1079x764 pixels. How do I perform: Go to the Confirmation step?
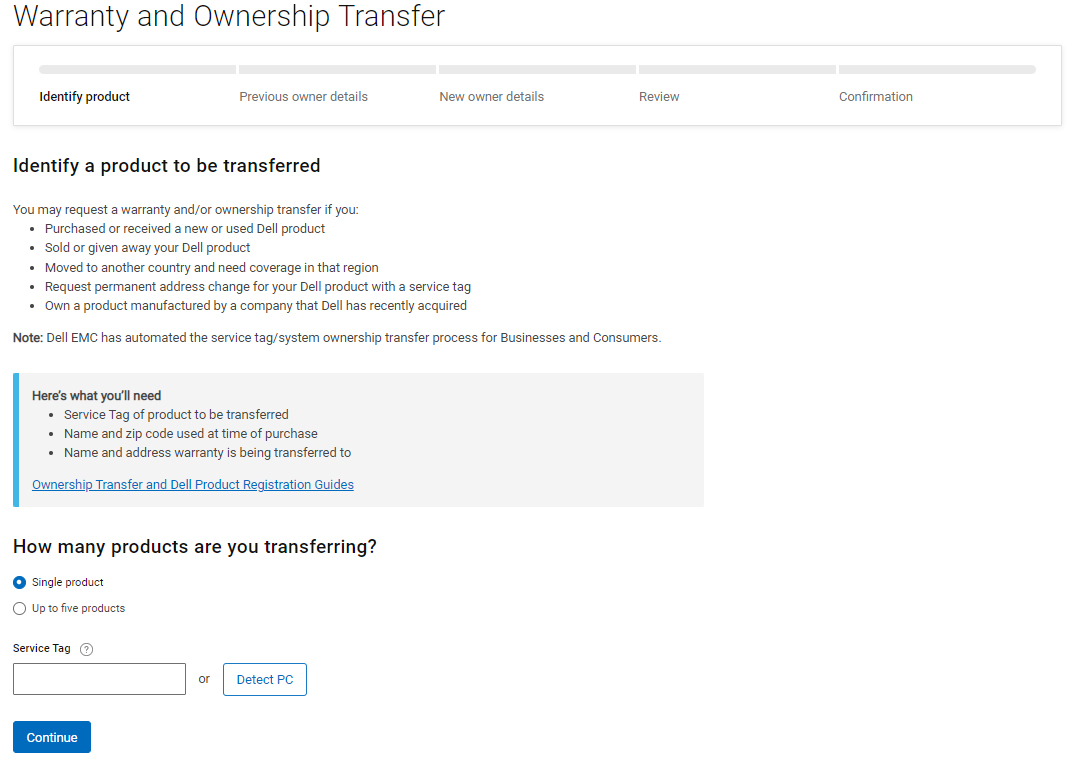(x=875, y=97)
